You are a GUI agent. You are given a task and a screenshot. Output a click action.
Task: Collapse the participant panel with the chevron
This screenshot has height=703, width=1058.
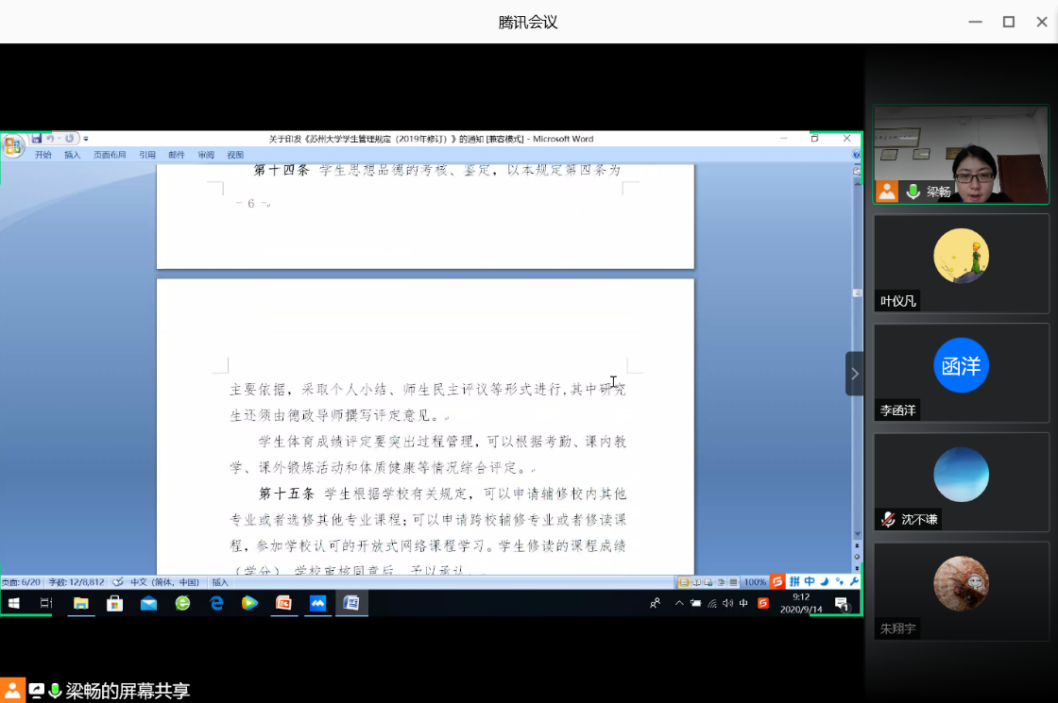pyautogui.click(x=854, y=374)
